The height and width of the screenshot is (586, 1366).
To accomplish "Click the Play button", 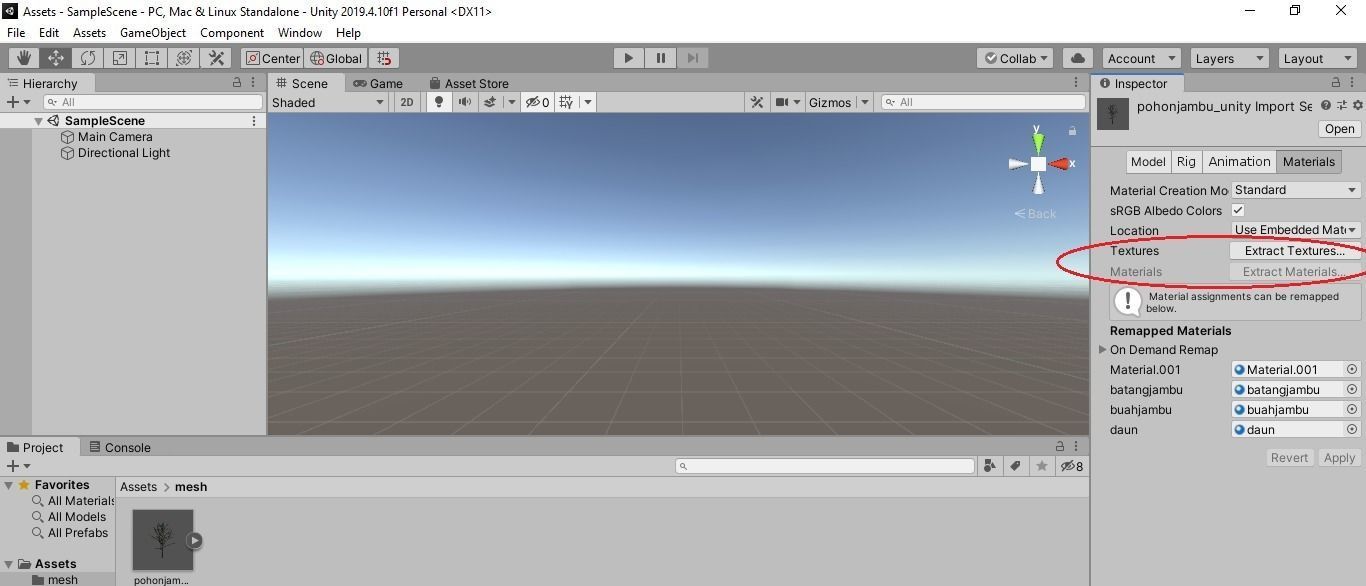I will [628, 58].
